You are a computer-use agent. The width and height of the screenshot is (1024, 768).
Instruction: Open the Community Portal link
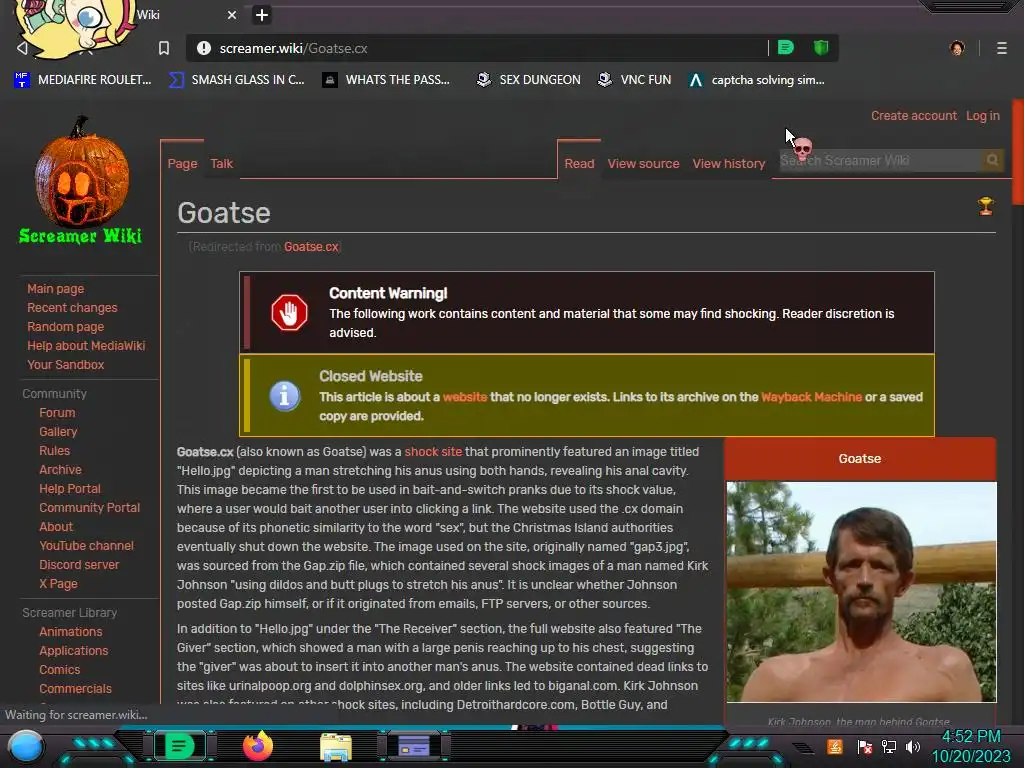[89, 507]
